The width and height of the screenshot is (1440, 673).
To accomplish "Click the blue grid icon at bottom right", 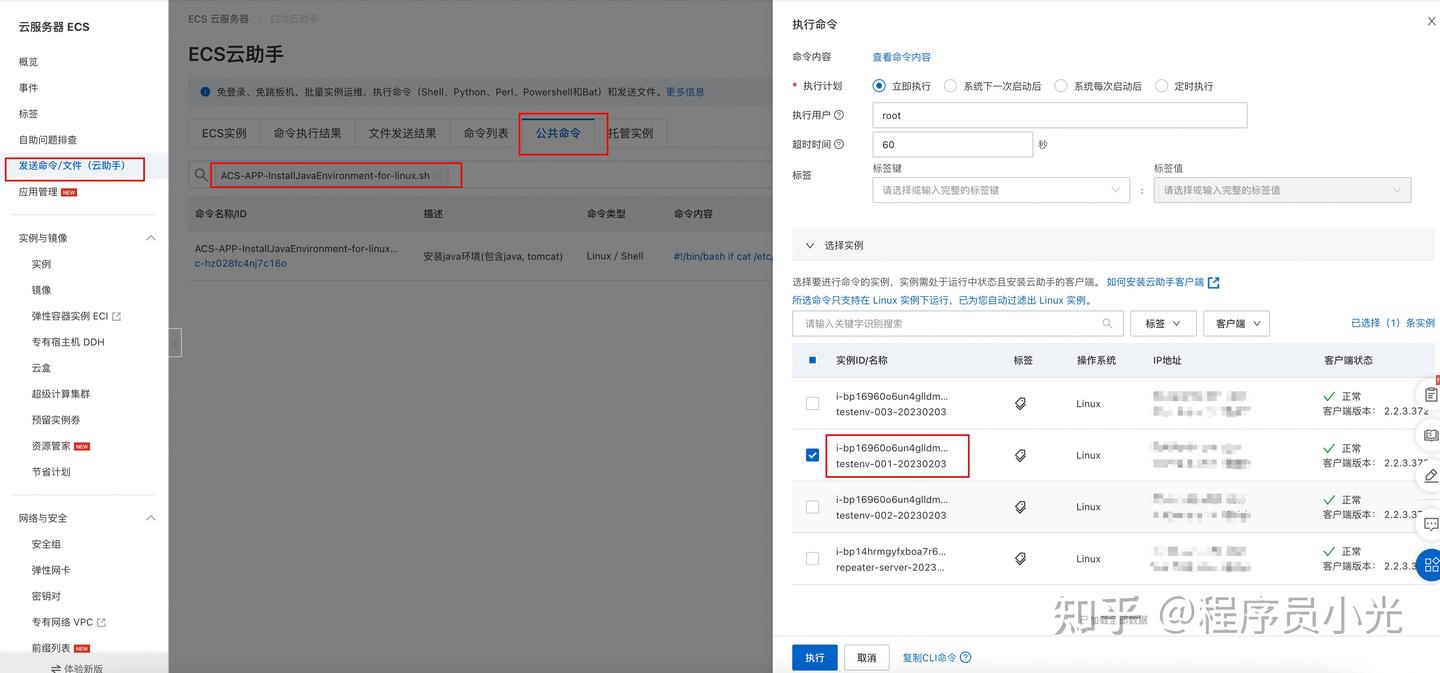I will 1430,564.
